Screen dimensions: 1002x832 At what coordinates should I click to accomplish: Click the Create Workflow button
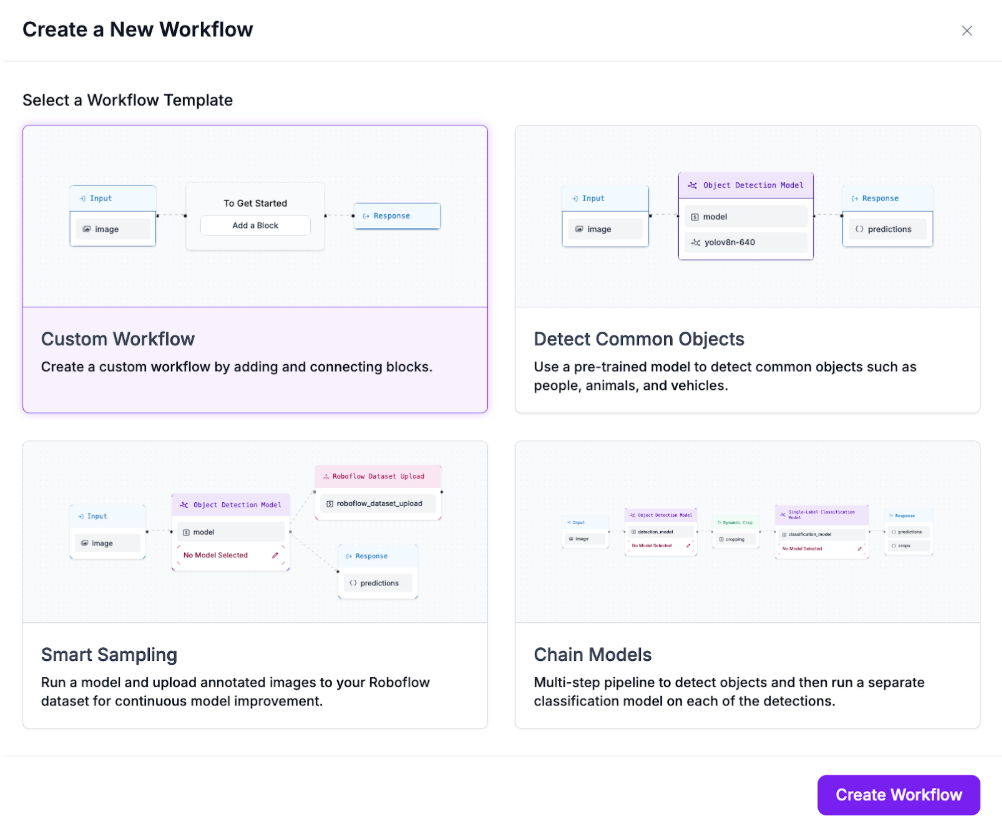[x=898, y=795]
